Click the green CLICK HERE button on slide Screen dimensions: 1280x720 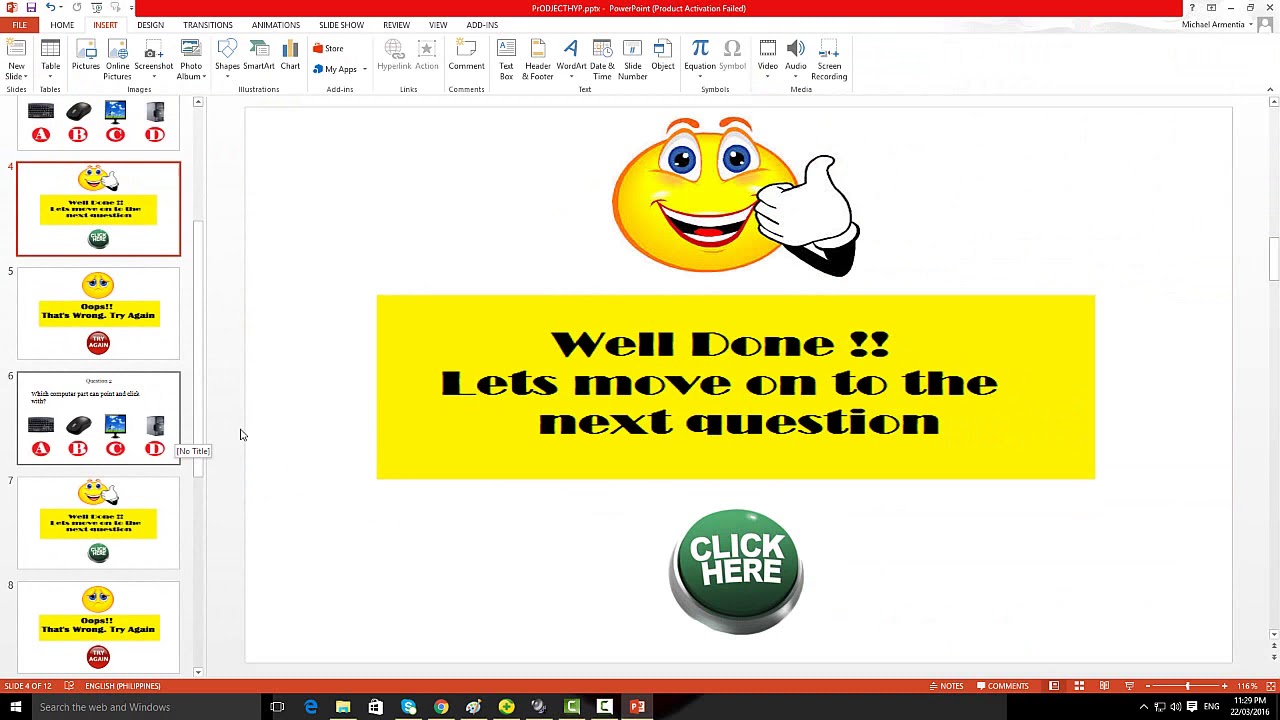click(x=736, y=572)
